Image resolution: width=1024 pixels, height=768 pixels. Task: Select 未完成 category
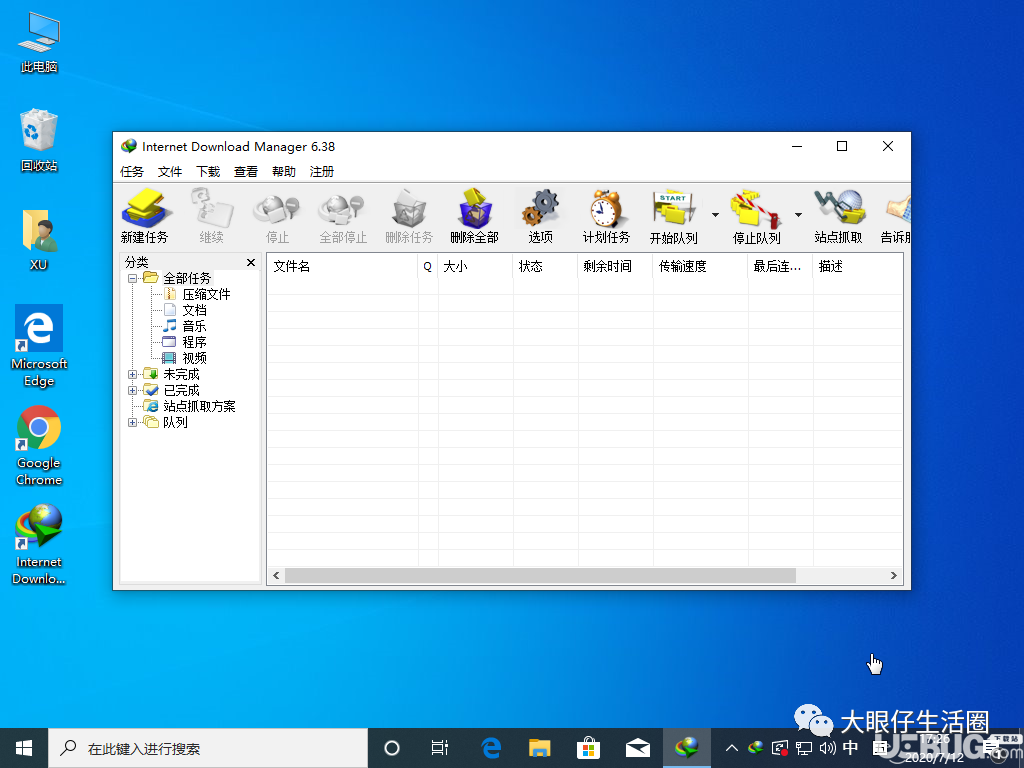click(x=172, y=374)
